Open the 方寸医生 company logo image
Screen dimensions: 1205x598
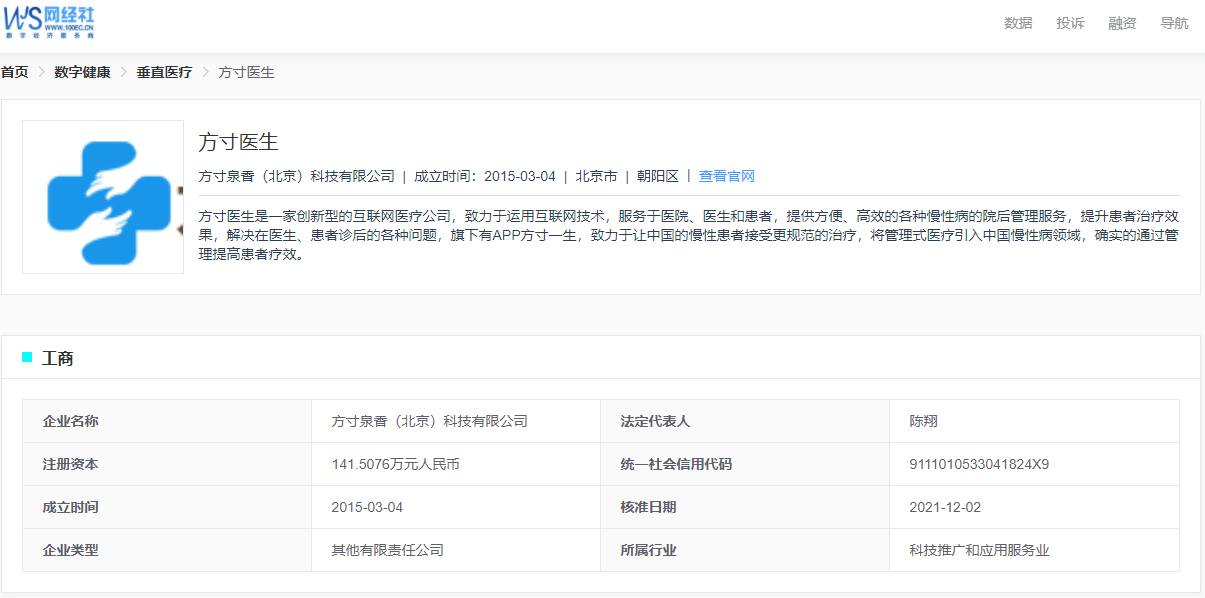(x=103, y=197)
